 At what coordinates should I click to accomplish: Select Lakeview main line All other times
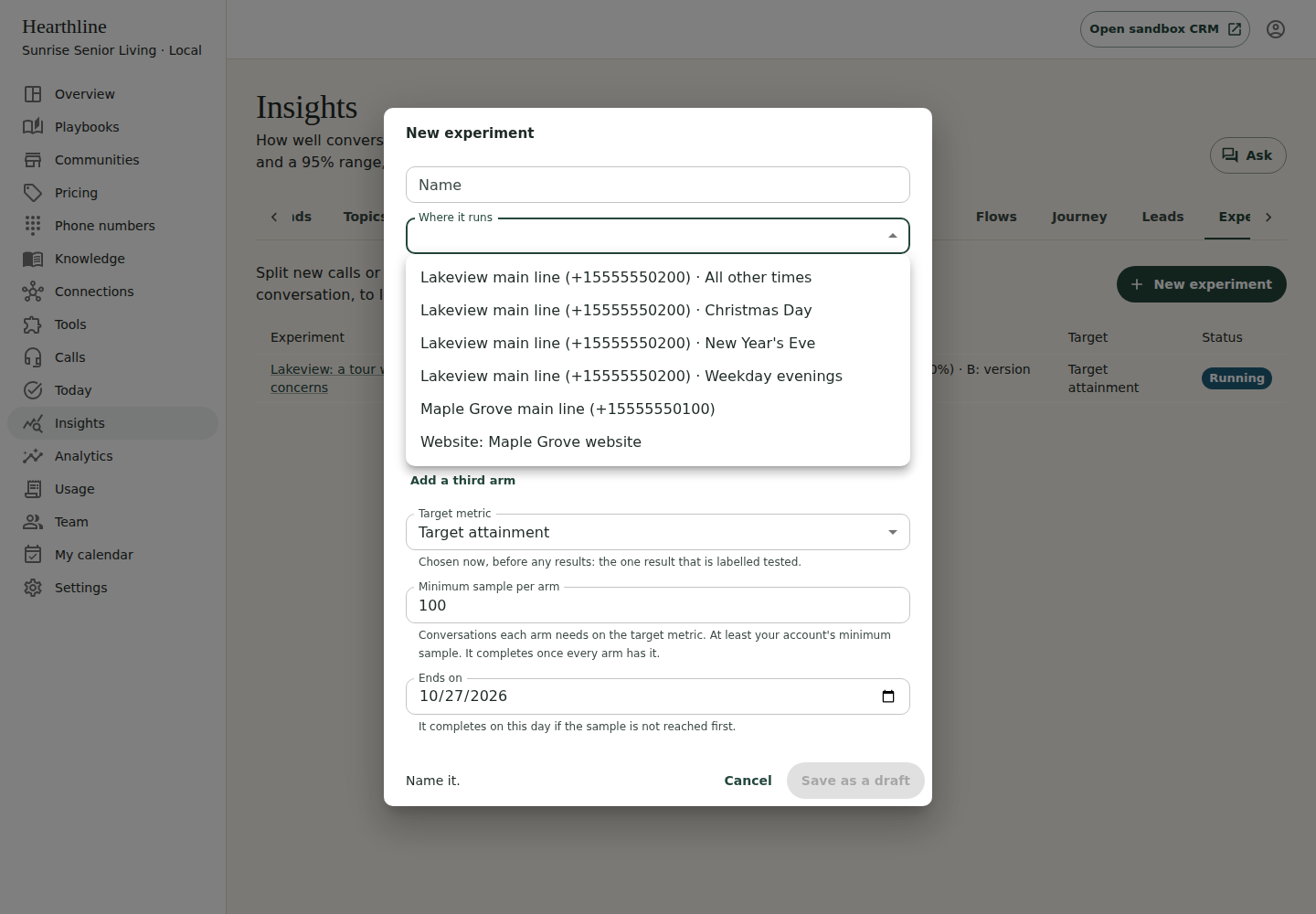[x=658, y=278]
